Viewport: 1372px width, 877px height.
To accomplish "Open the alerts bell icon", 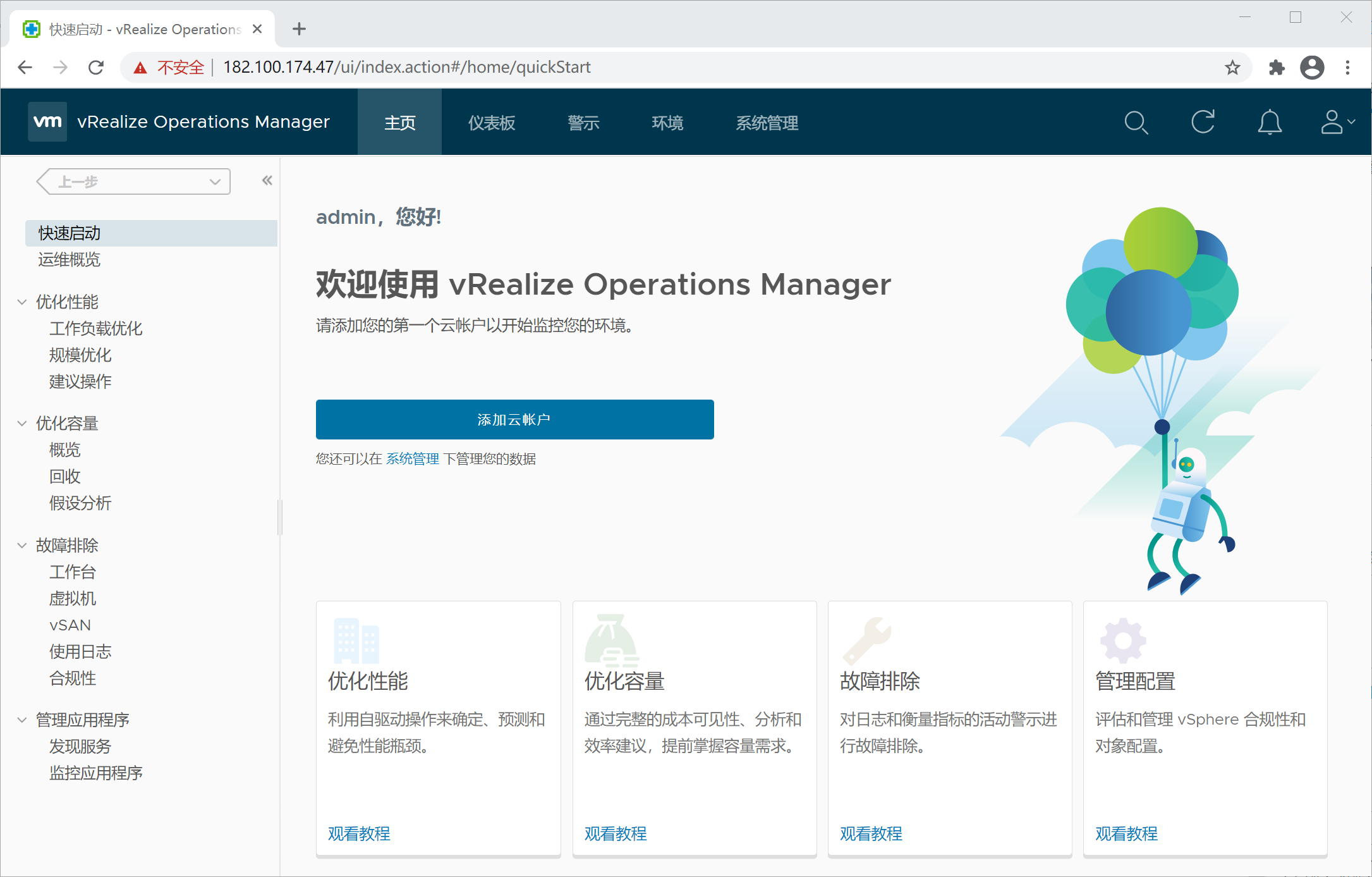I will (1269, 122).
